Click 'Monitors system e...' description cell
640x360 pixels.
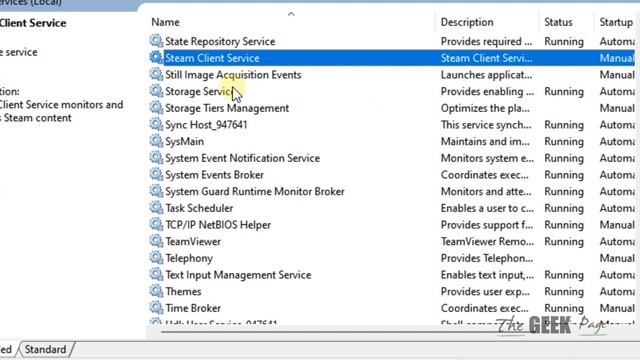pyautogui.click(x=487, y=158)
